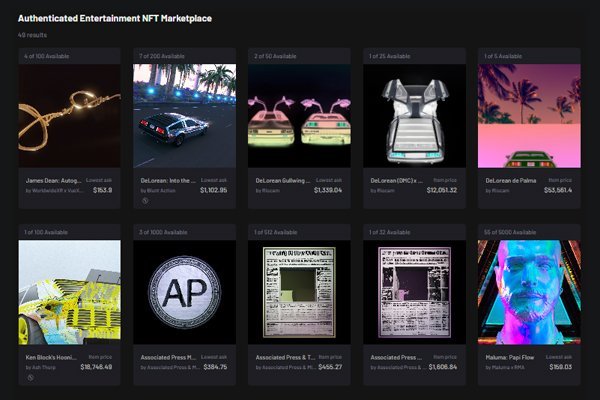
Task: Click the $18,746.49 item price
Action: tap(96, 367)
